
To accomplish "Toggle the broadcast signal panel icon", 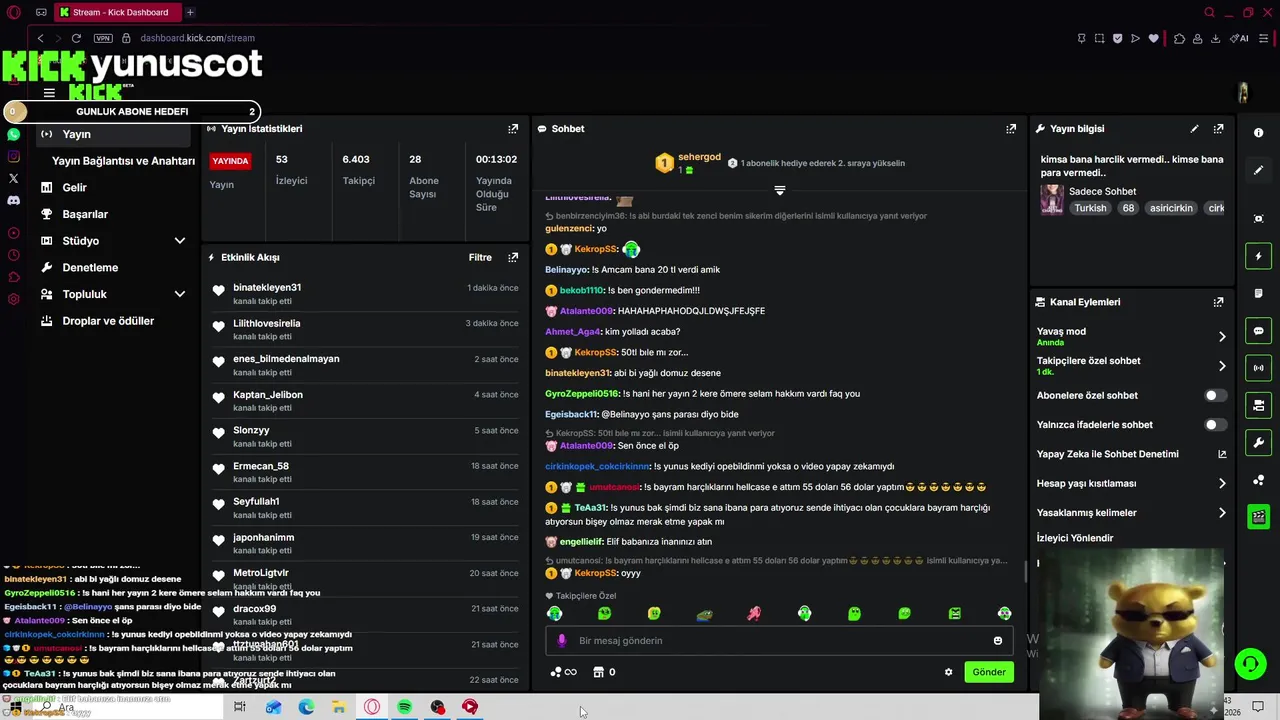I will click(x=1258, y=368).
